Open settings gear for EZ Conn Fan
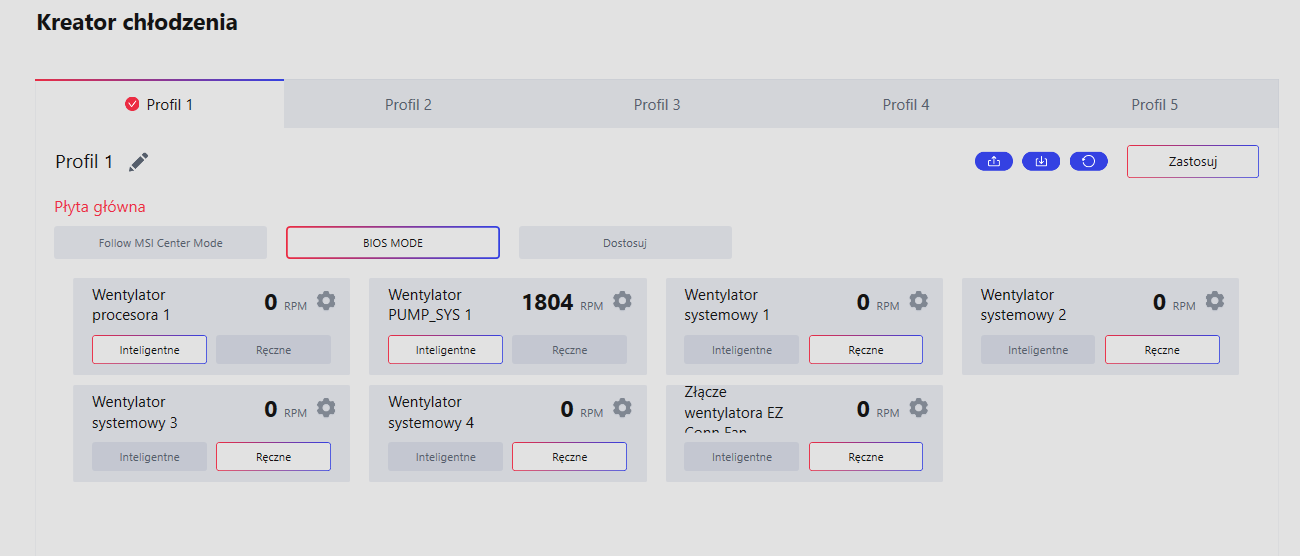1300x556 pixels. pyautogui.click(x=918, y=408)
